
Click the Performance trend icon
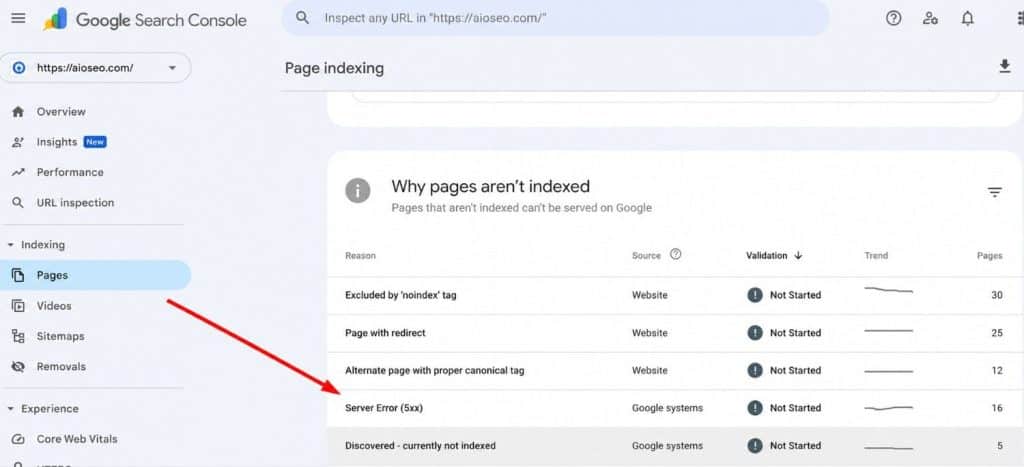tap(18, 172)
